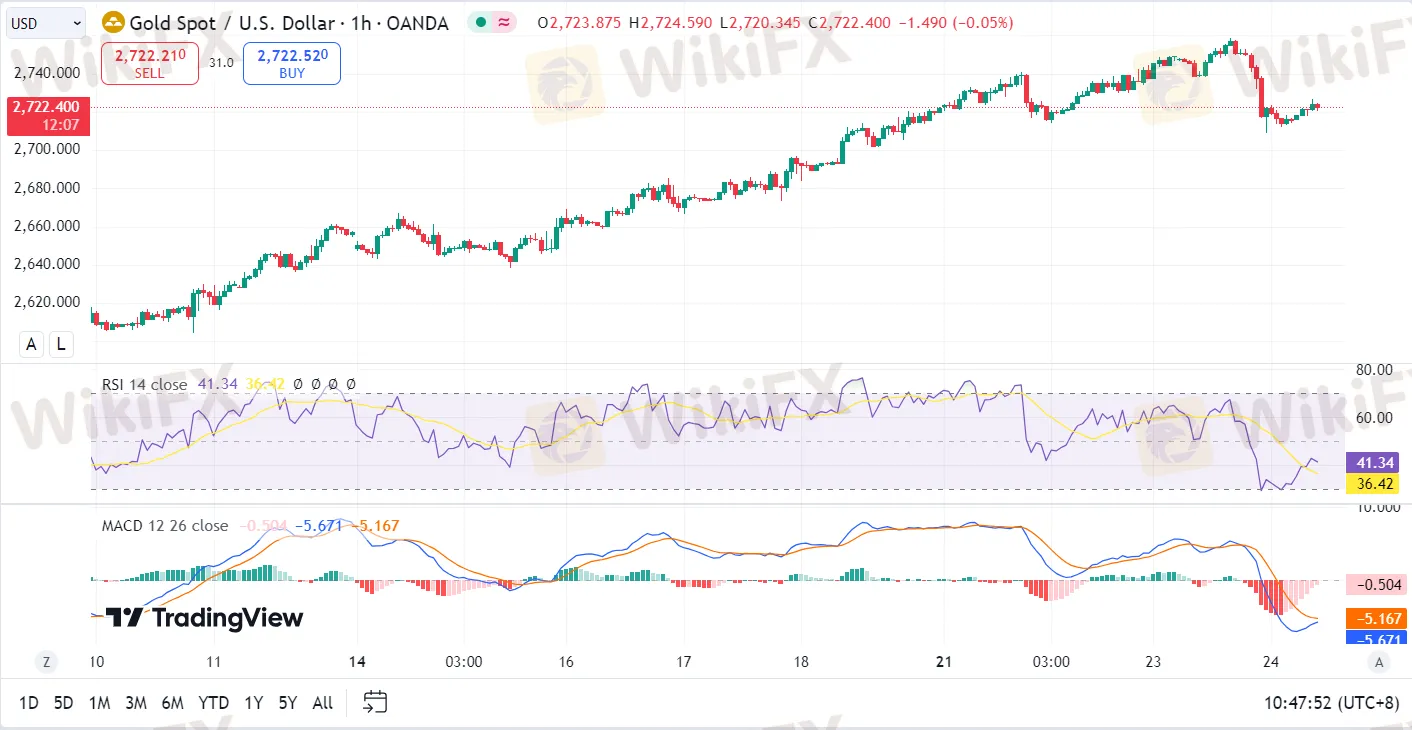Switch to the YTD time range
1412x730 pixels.
pyautogui.click(x=213, y=703)
